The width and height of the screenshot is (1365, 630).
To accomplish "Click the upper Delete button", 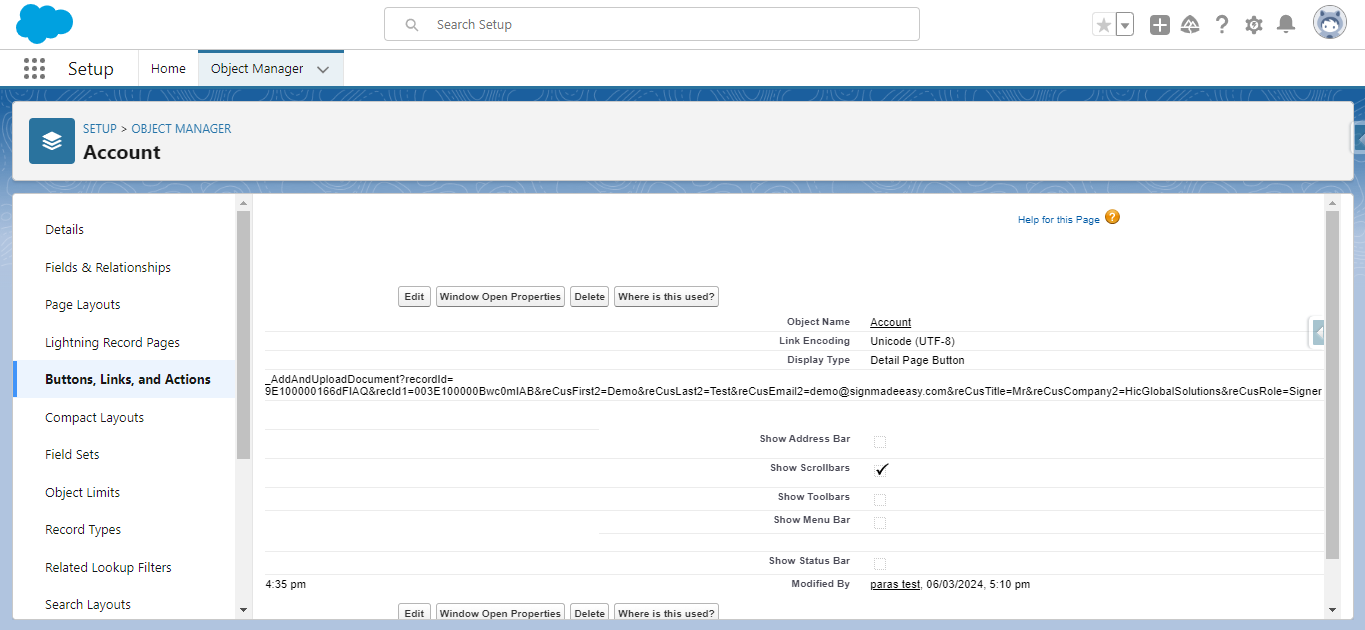I will tap(590, 297).
